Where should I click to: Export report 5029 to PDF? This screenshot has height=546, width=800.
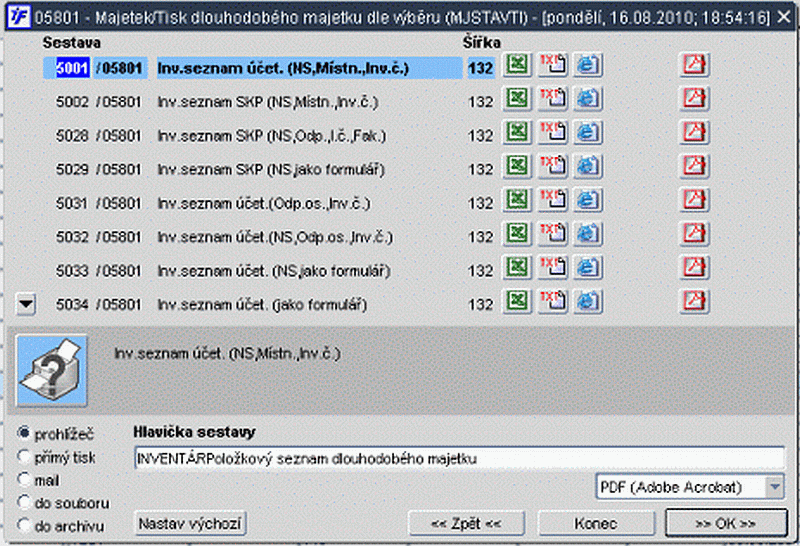pyautogui.click(x=694, y=166)
